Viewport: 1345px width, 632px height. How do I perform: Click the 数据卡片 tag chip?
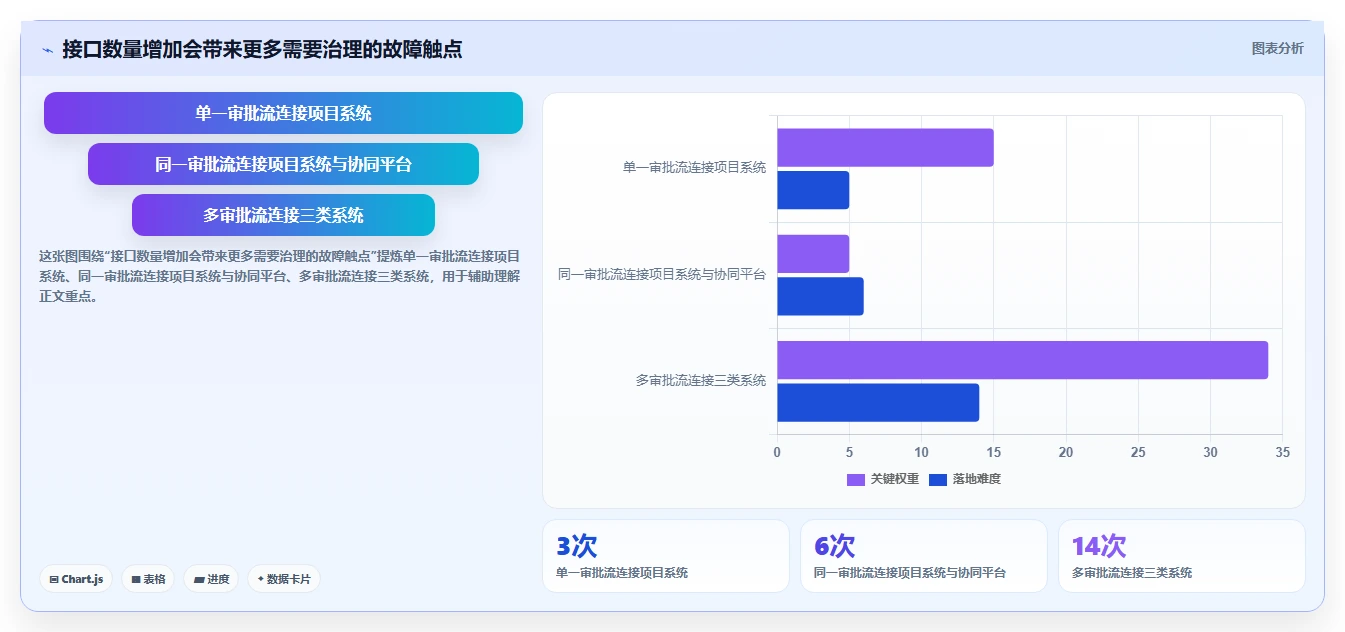284,579
